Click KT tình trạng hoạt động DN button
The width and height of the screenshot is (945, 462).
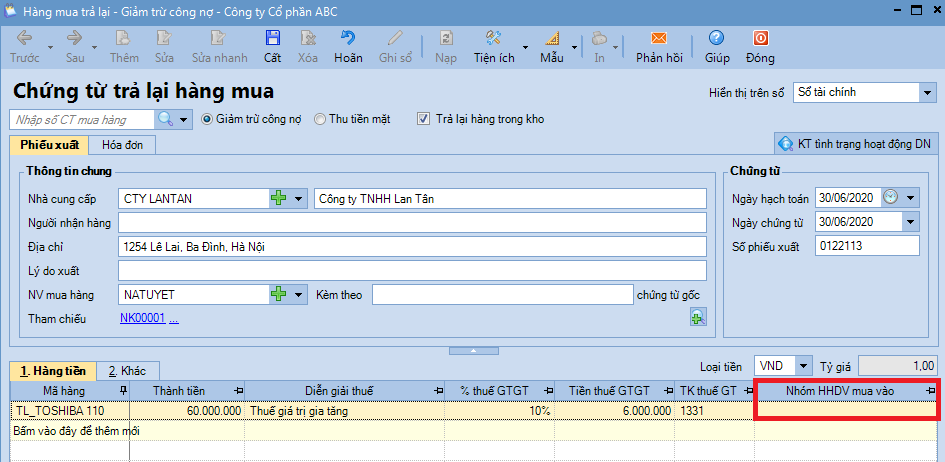[855, 144]
